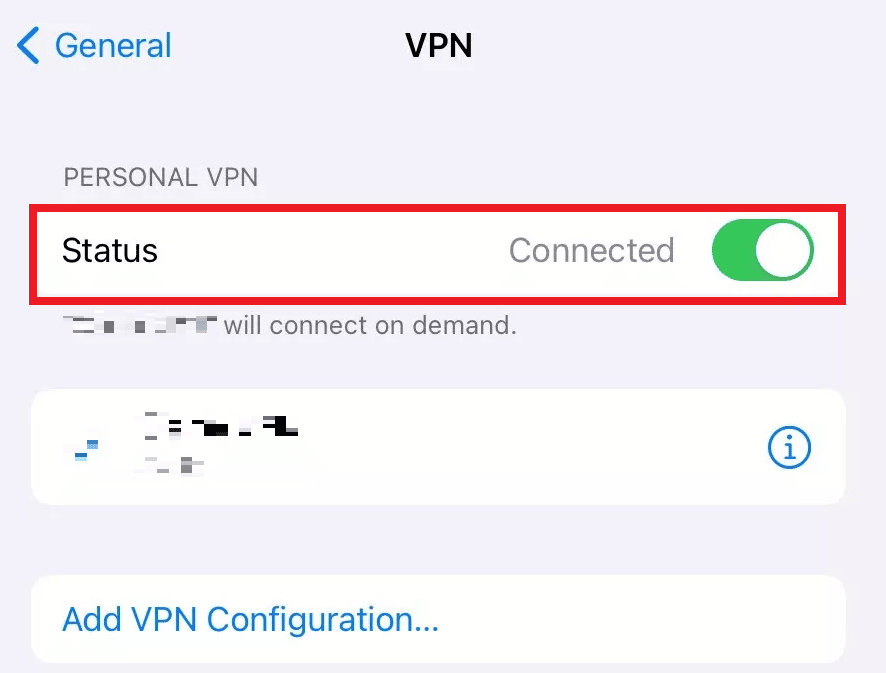
Task: Click blank area right of Add VPN Configuration
Action: point(640,619)
